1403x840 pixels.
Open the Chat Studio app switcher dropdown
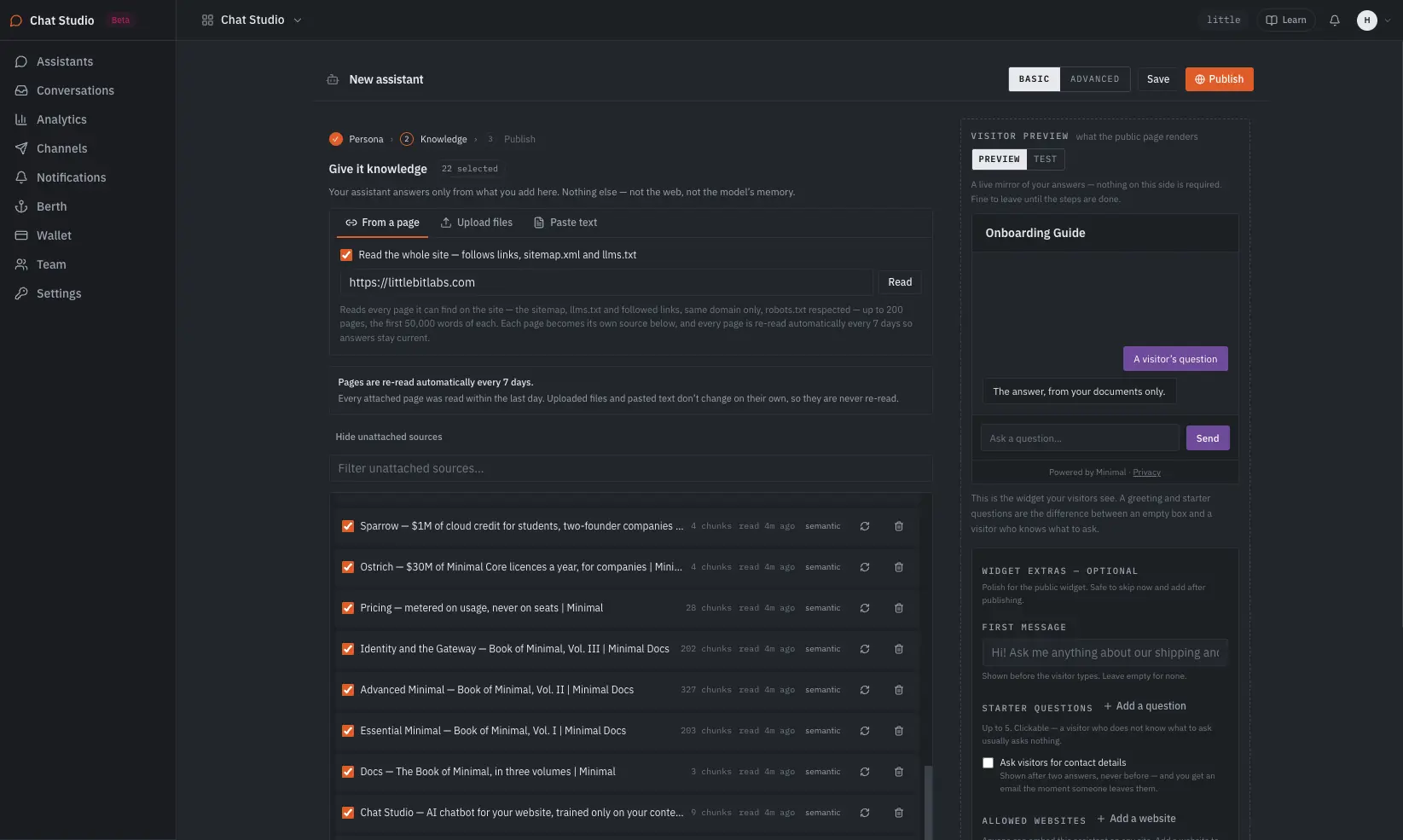(x=252, y=20)
